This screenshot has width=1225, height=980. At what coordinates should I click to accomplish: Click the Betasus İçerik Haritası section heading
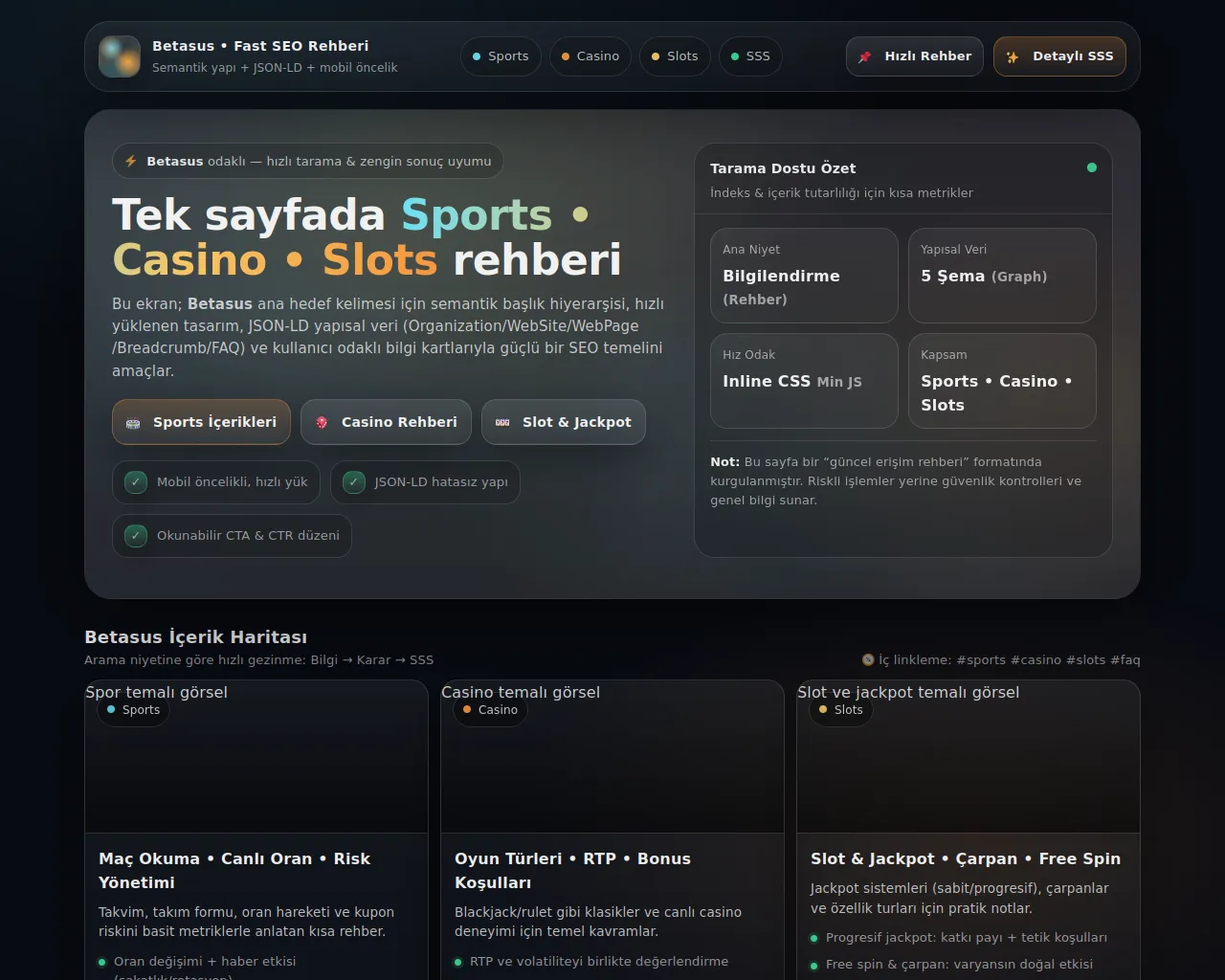coord(196,637)
